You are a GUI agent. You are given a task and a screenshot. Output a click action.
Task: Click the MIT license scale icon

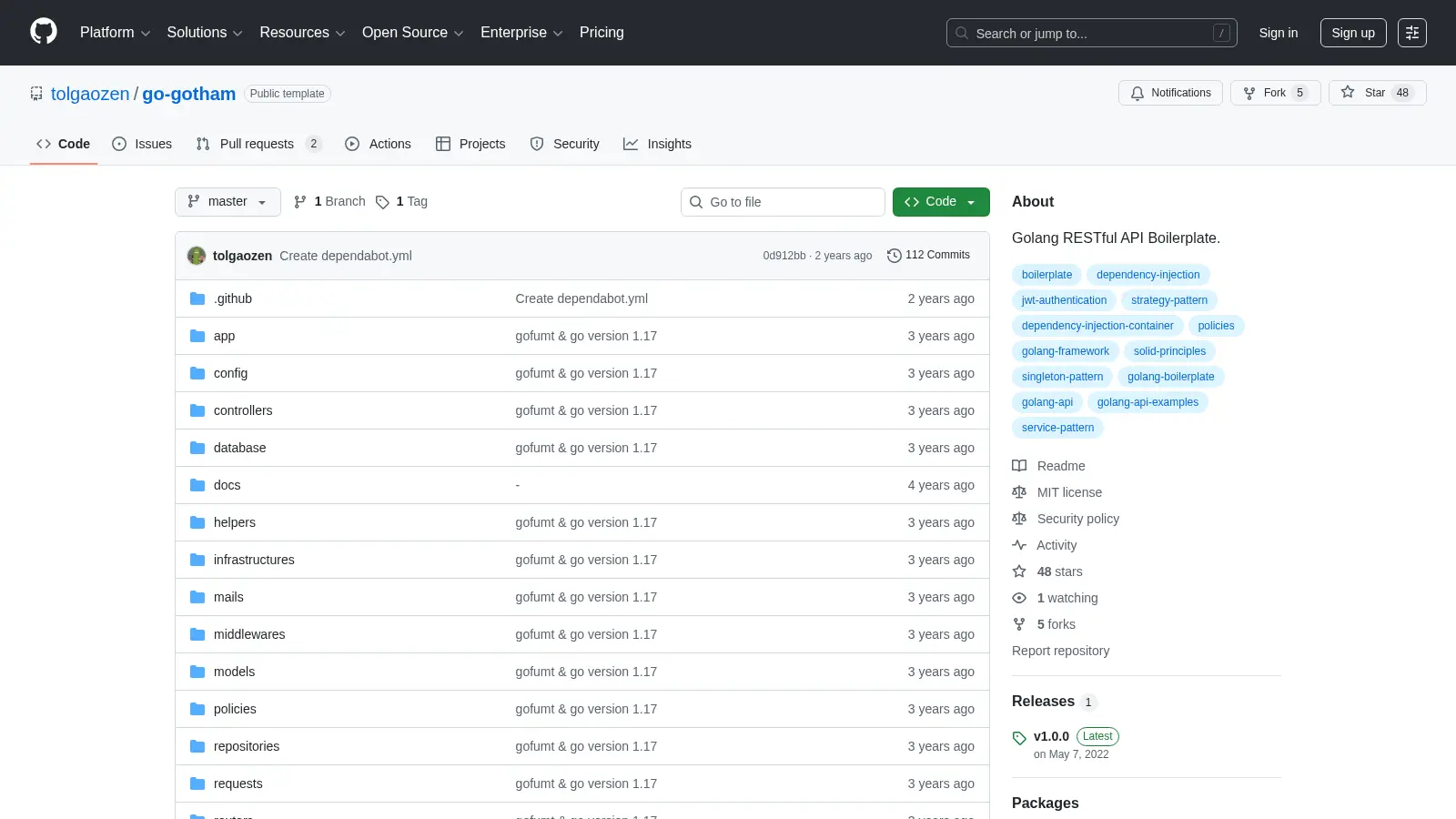tap(1019, 492)
